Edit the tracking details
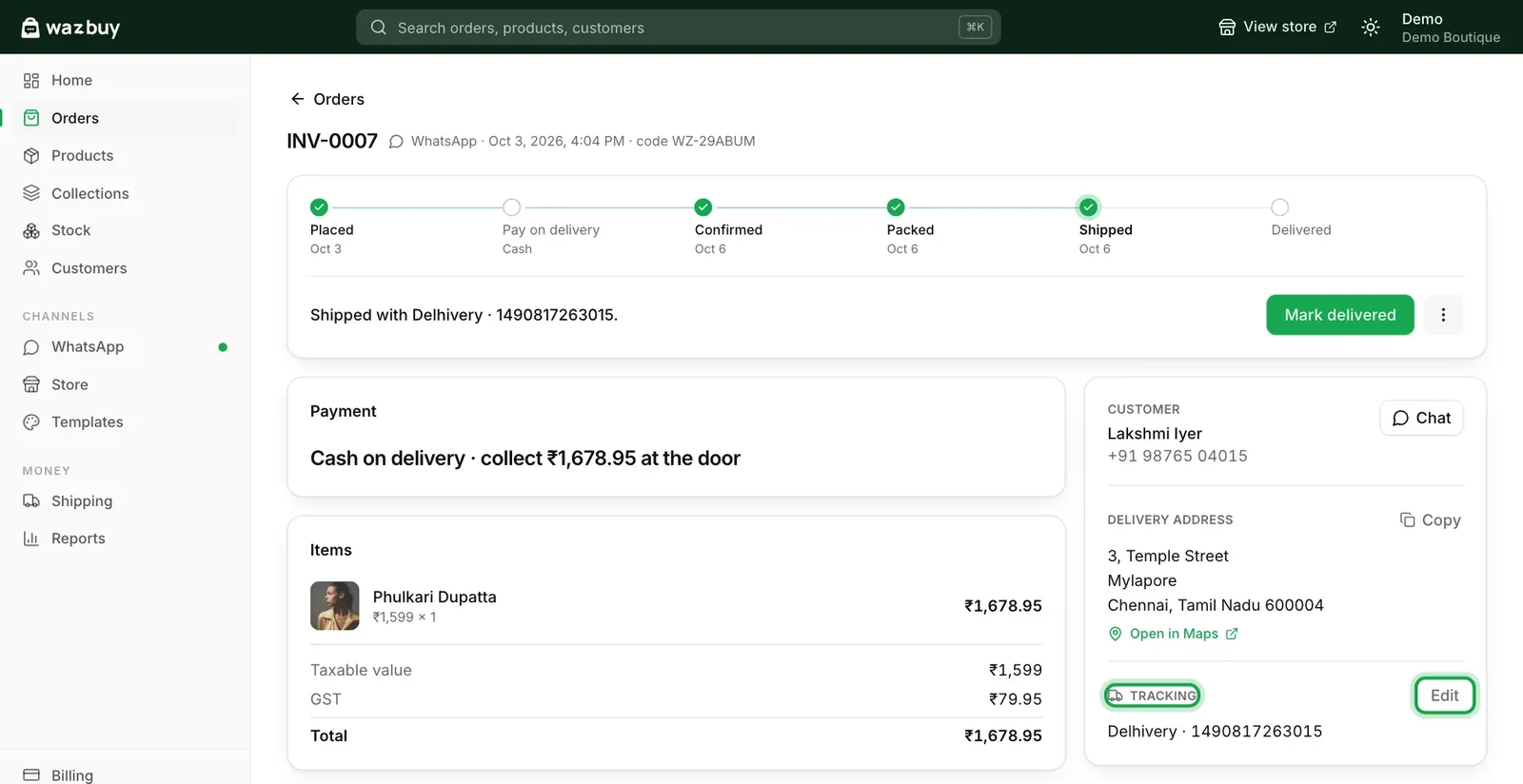 coord(1444,696)
